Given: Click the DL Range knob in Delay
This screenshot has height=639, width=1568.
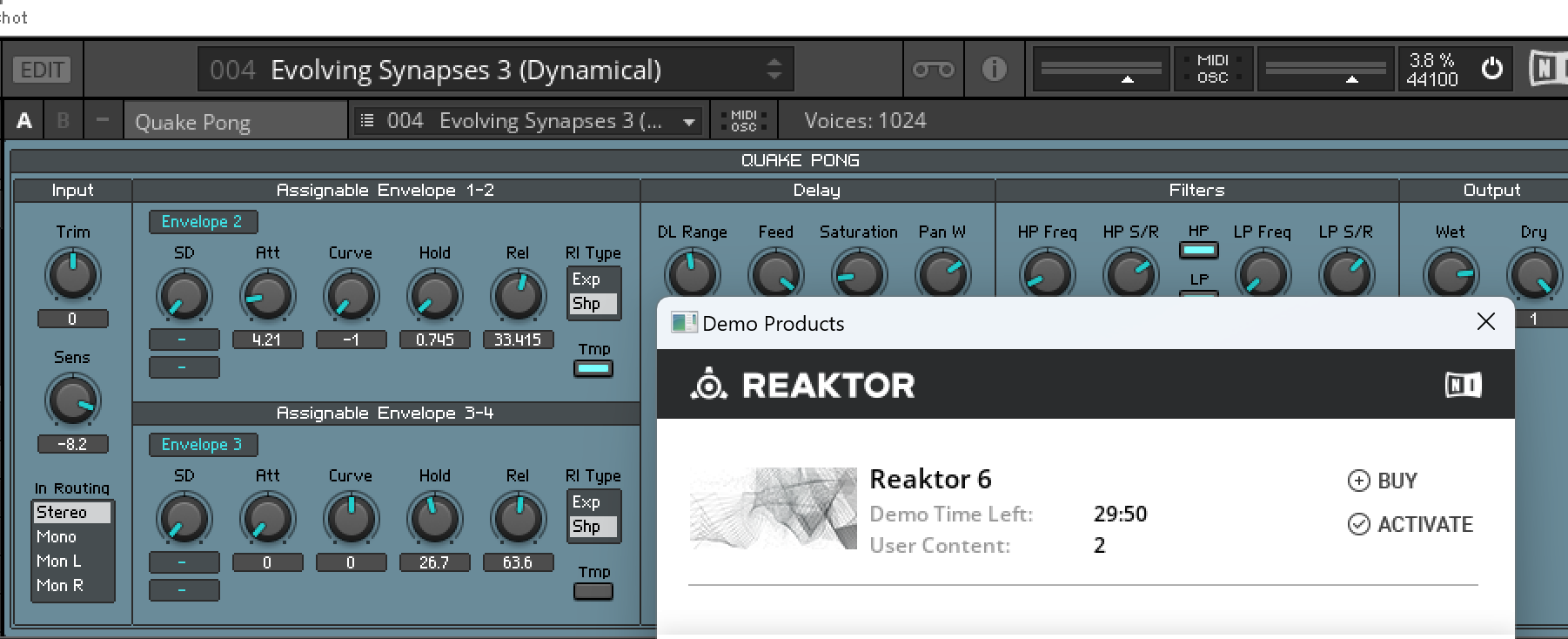Looking at the screenshot, I should [692, 273].
